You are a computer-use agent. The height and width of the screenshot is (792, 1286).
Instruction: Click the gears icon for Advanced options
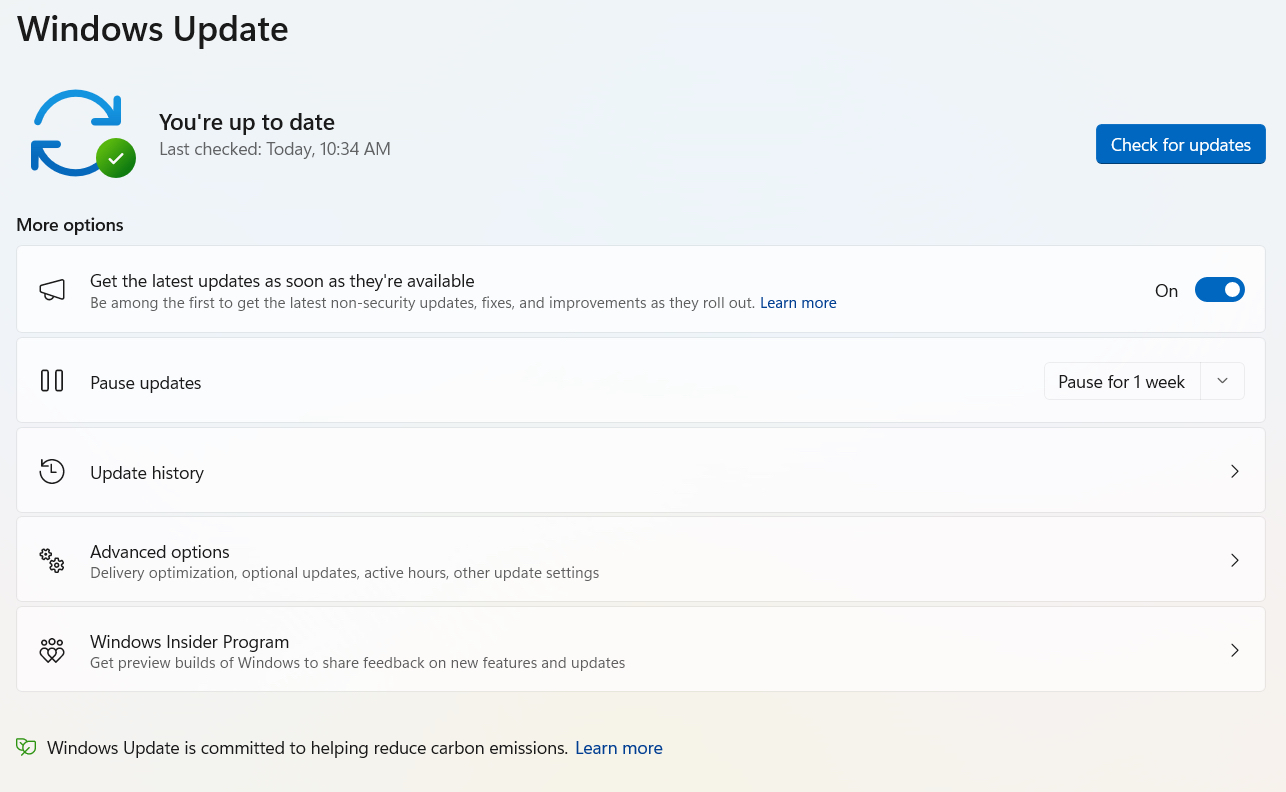coord(52,560)
